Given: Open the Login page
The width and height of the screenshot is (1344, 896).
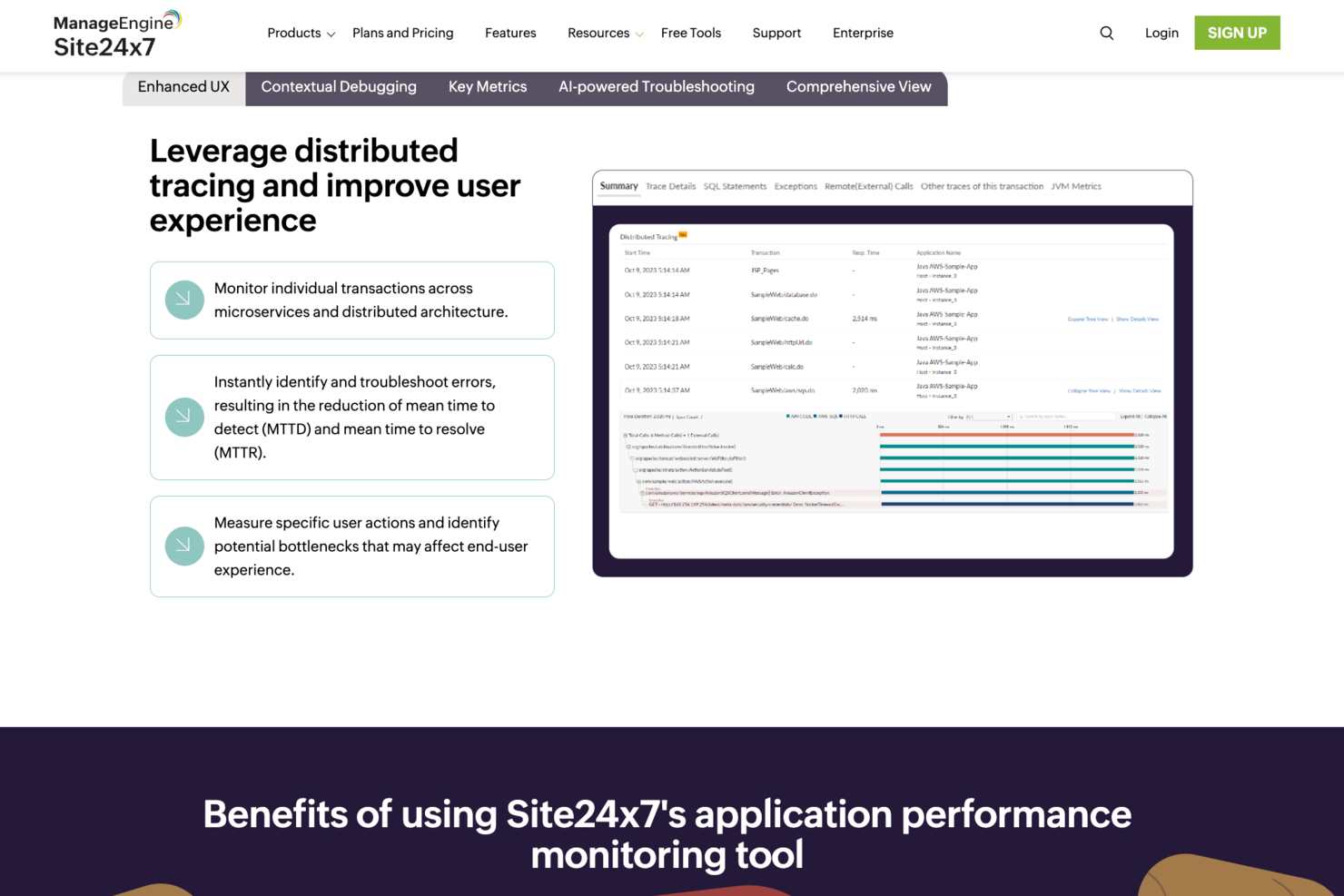Looking at the screenshot, I should pos(1161,33).
